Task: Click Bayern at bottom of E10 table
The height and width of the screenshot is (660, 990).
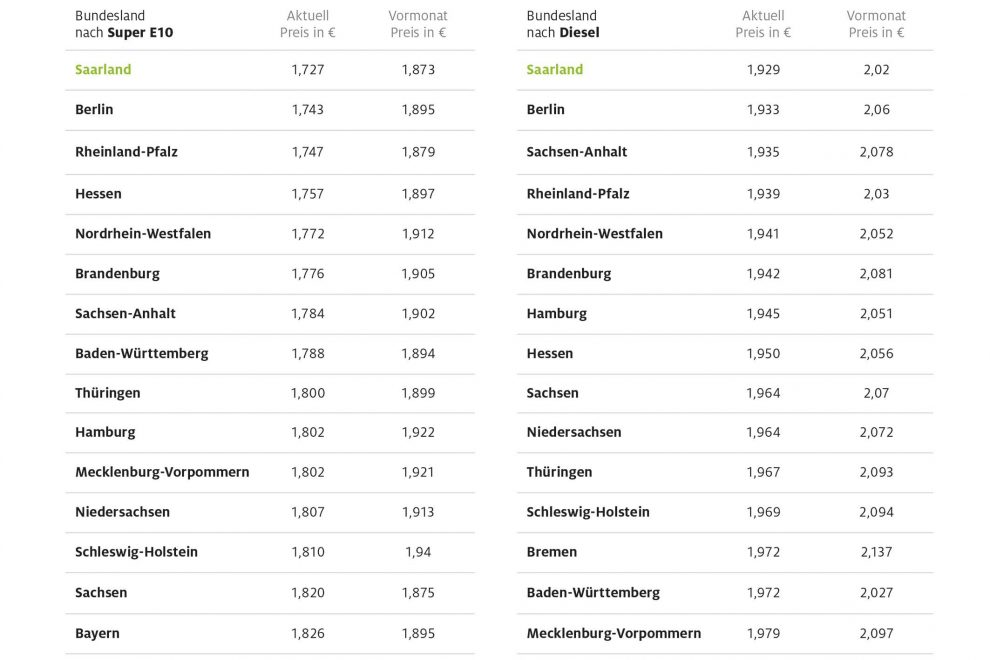Action: [97, 634]
